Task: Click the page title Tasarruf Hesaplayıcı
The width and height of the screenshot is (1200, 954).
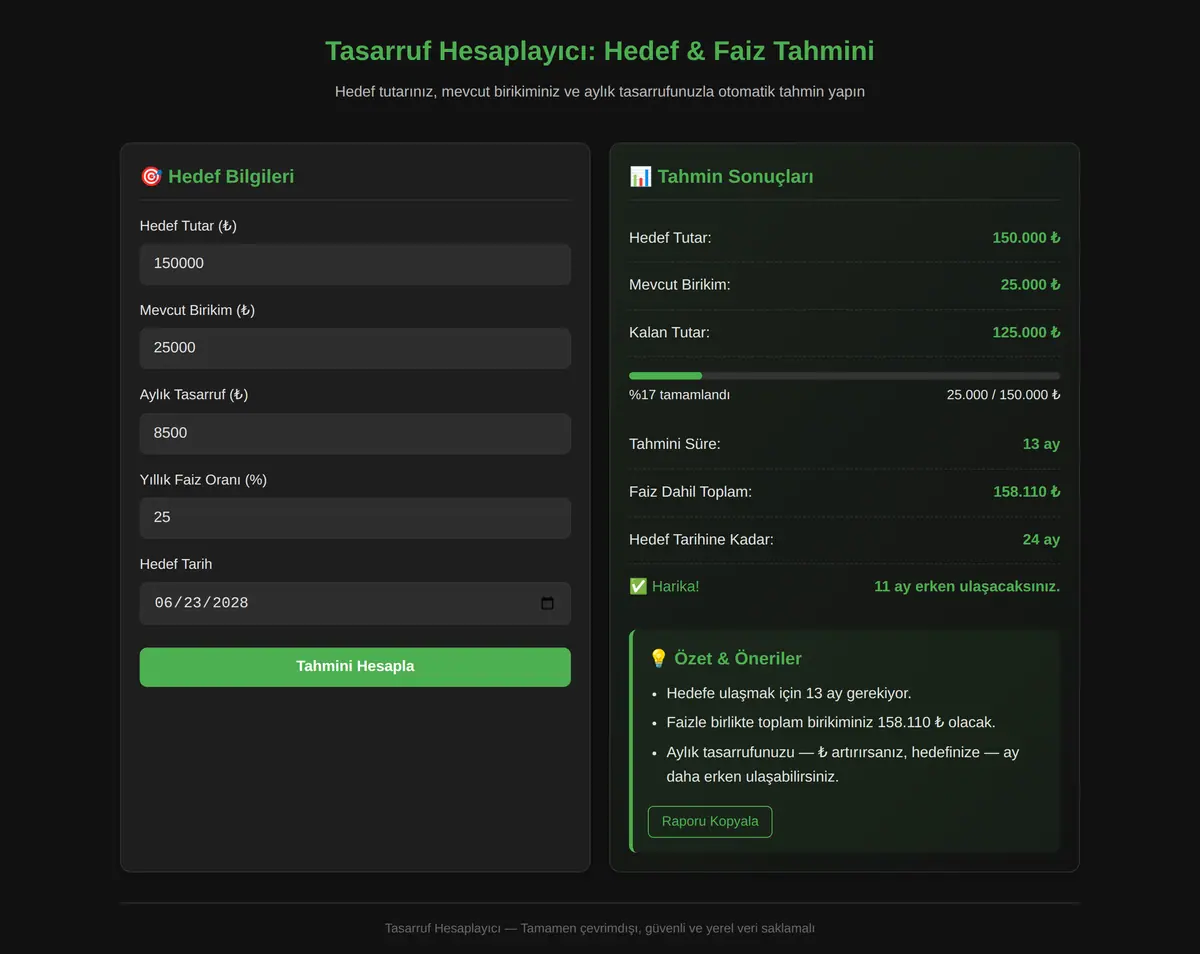Action: (600, 51)
